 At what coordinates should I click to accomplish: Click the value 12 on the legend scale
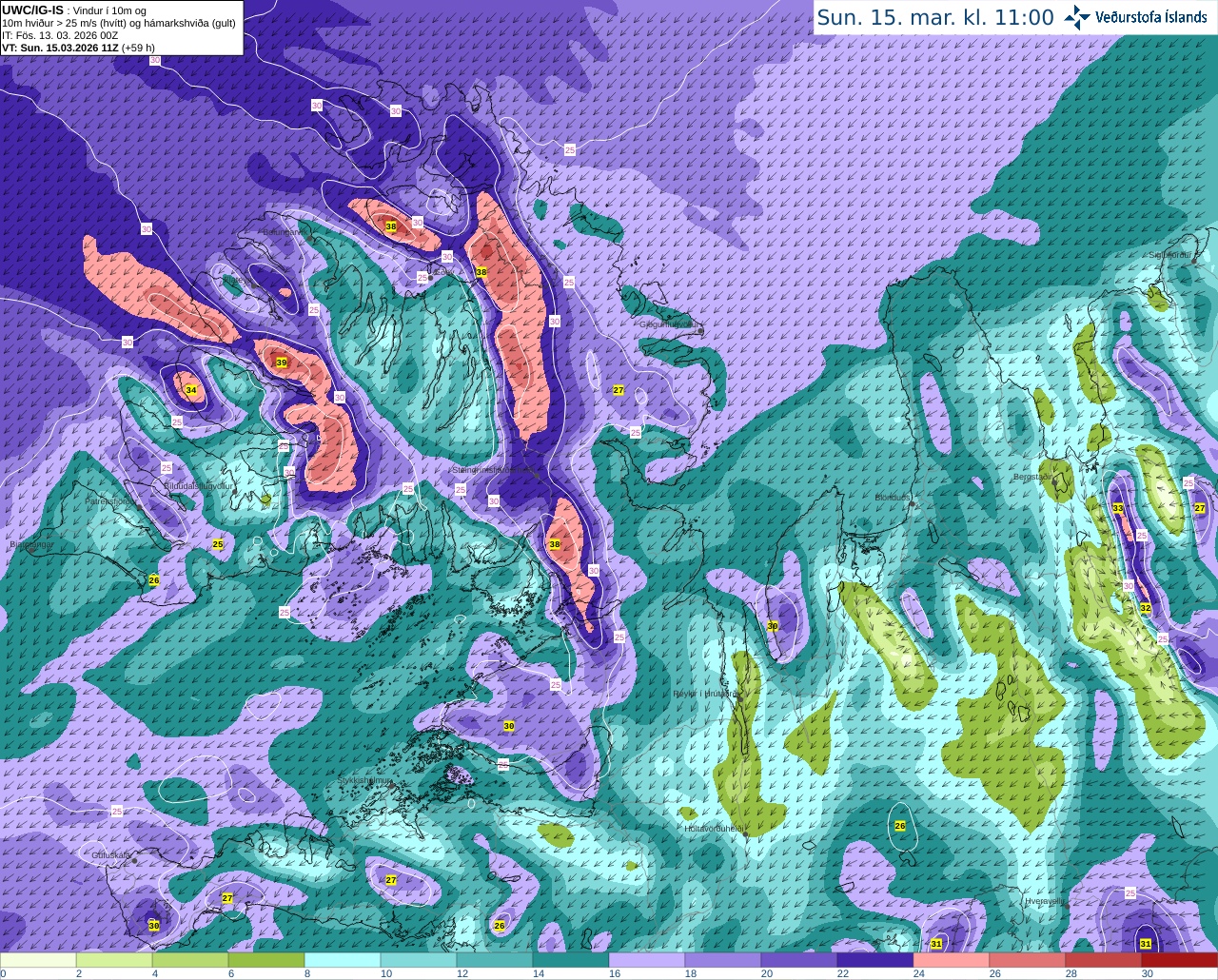[x=462, y=973]
